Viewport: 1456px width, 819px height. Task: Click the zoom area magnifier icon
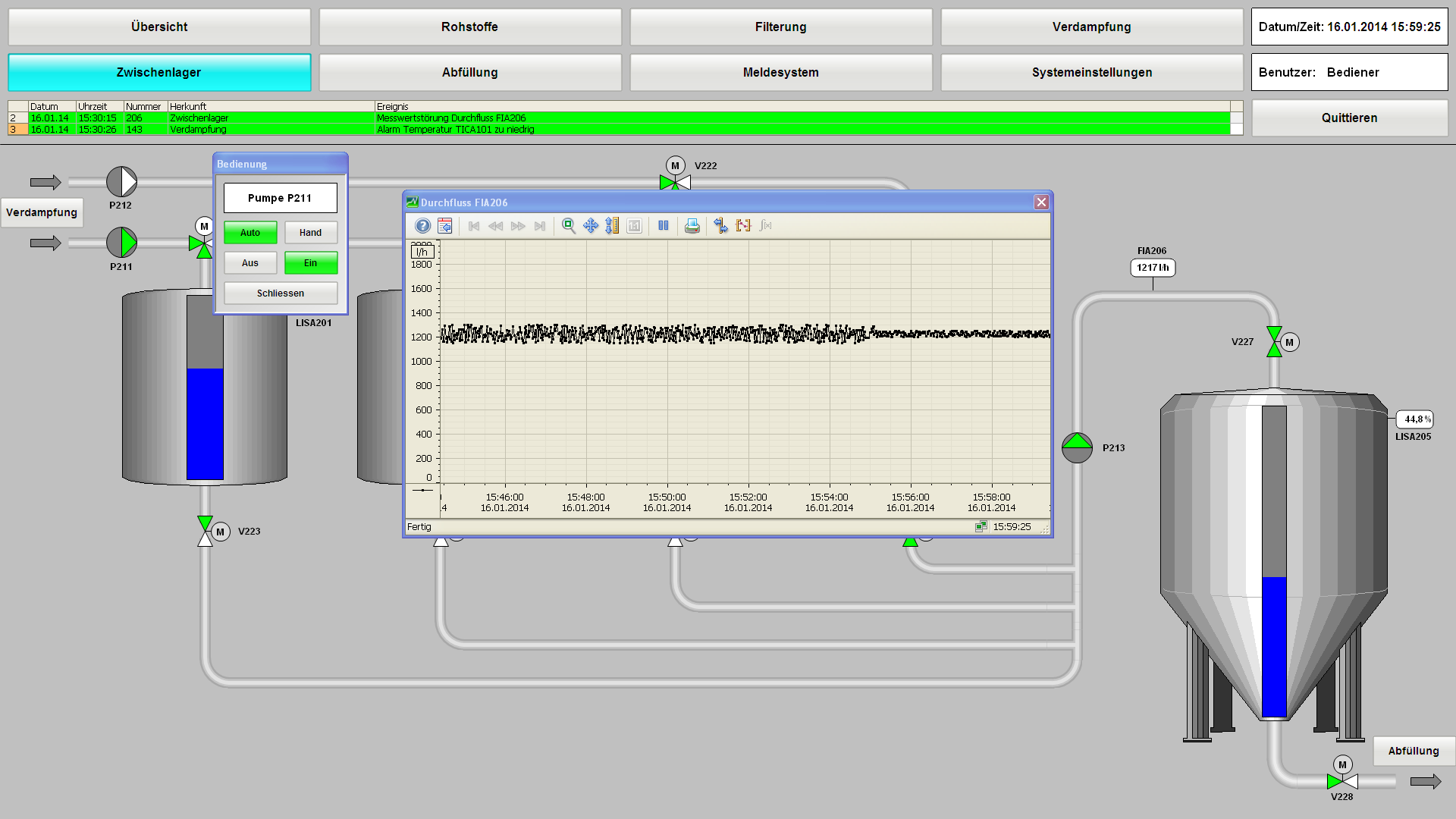coord(568,226)
